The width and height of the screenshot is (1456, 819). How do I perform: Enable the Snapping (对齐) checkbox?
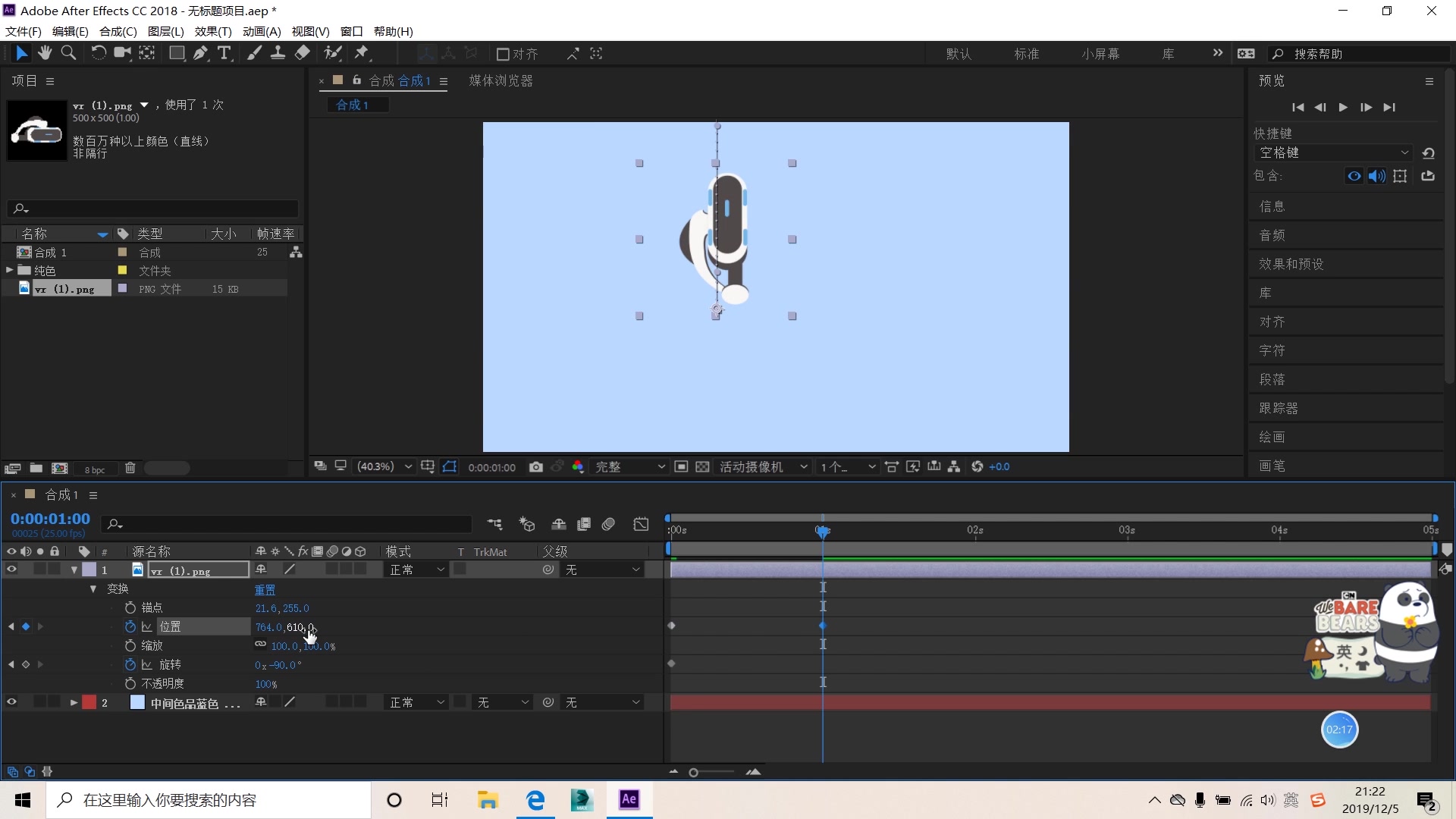click(503, 54)
